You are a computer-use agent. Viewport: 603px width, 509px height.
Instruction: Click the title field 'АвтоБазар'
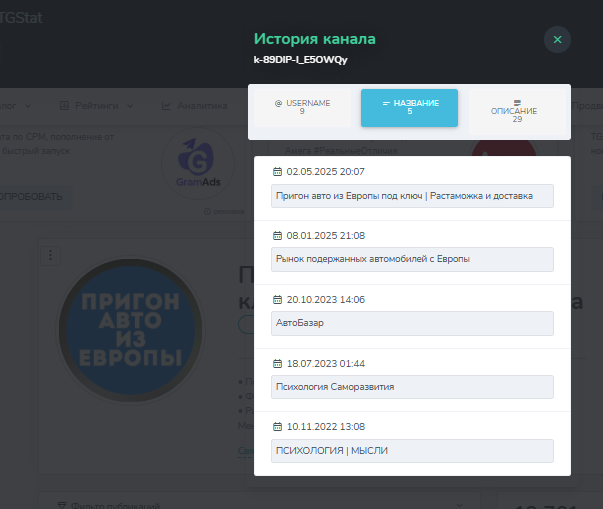coord(412,323)
